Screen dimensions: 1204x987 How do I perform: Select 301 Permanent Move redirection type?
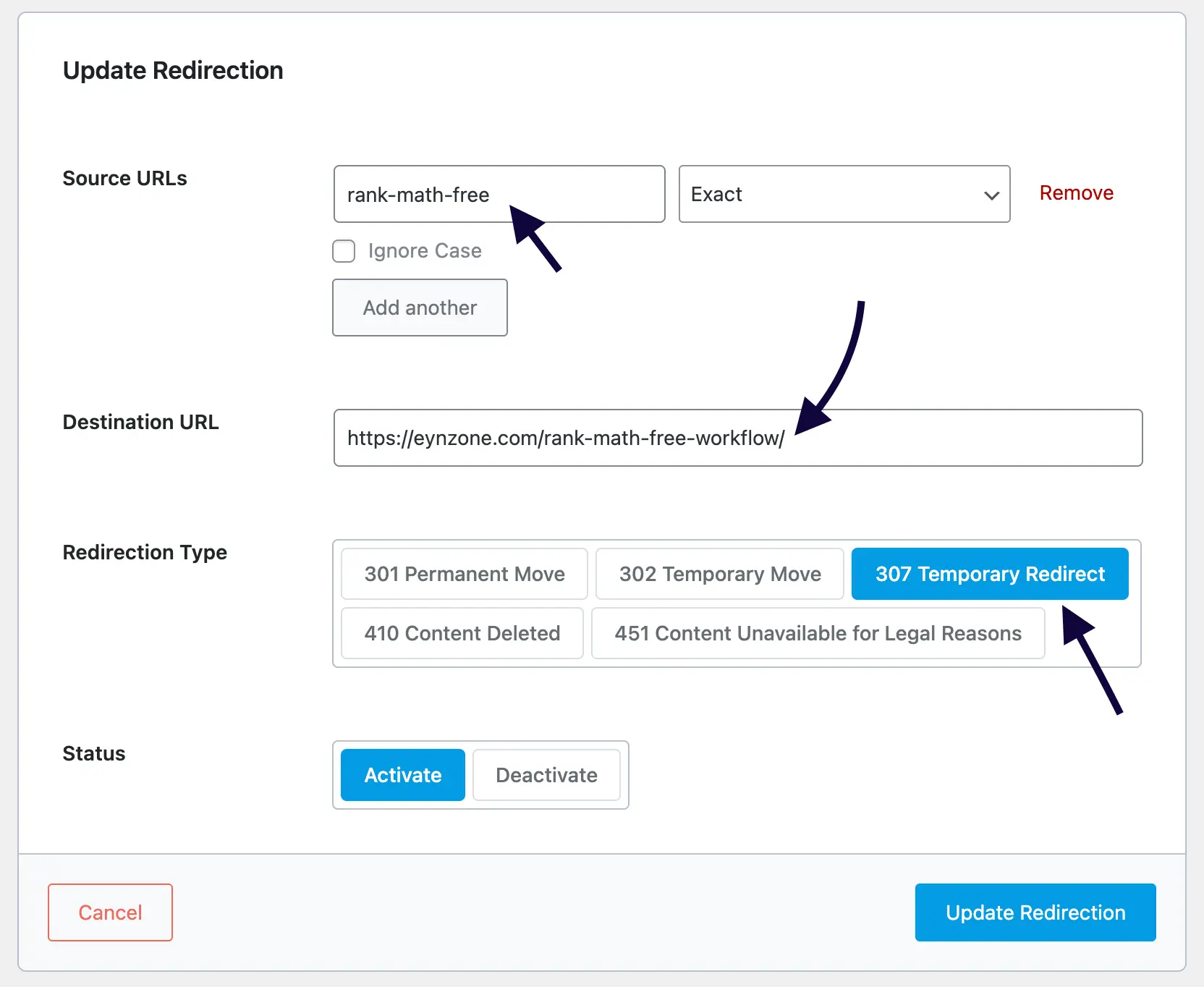(x=465, y=574)
